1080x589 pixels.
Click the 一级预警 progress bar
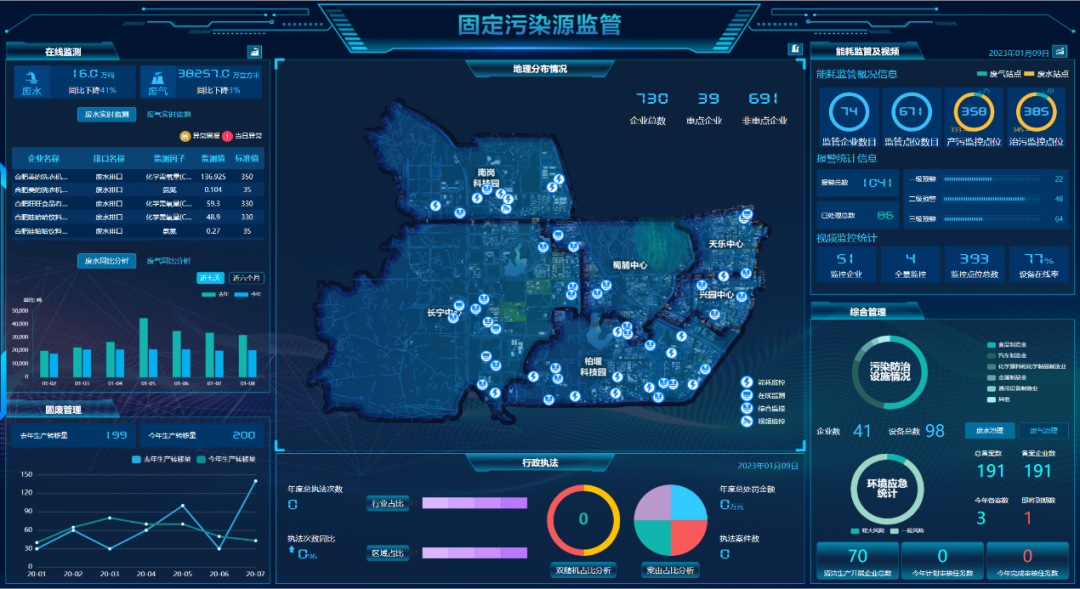pos(992,179)
